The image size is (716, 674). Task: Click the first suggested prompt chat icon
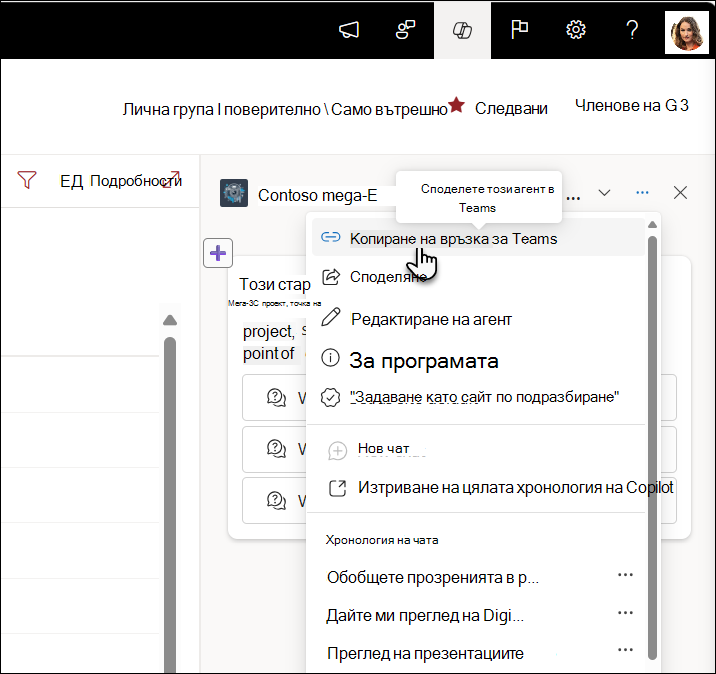pyautogui.click(x=276, y=397)
